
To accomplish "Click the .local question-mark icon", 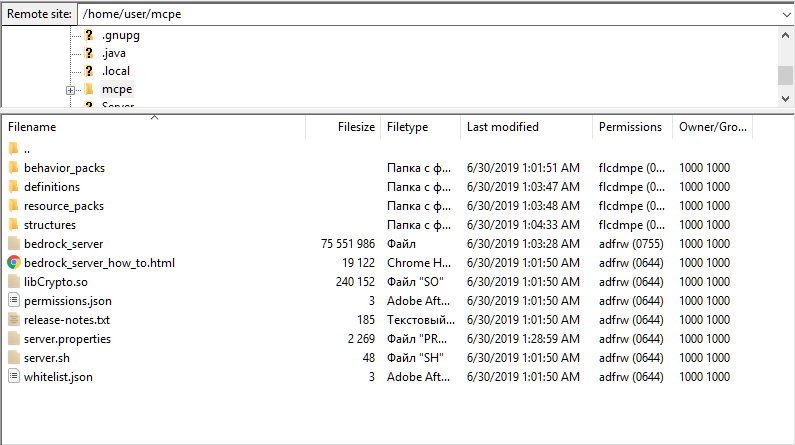I will pos(89,70).
